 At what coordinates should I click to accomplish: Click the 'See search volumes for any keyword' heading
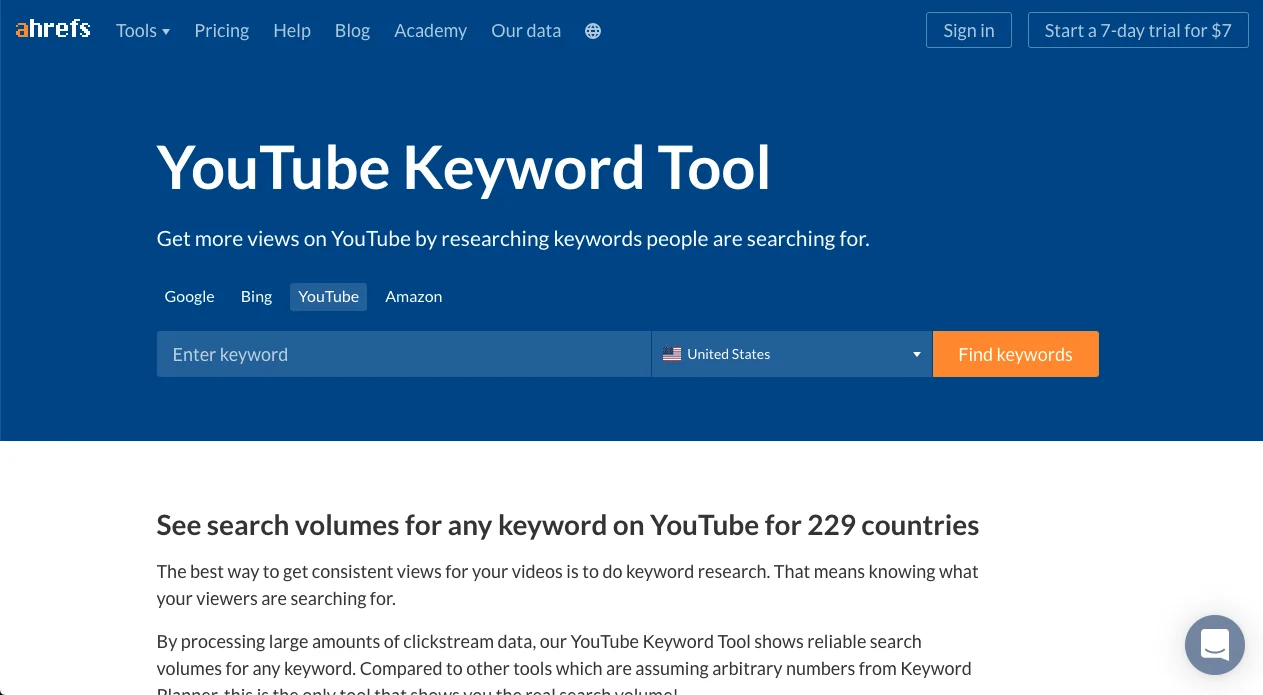click(568, 525)
